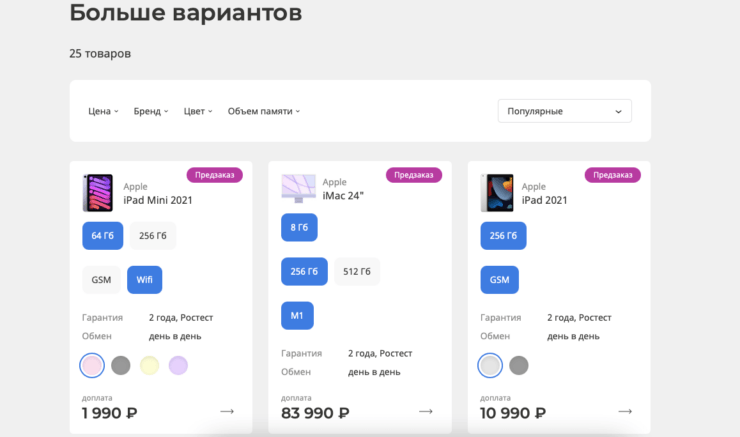
Task: Choose Wifi option for iPad Mini 2021
Action: pos(144,280)
